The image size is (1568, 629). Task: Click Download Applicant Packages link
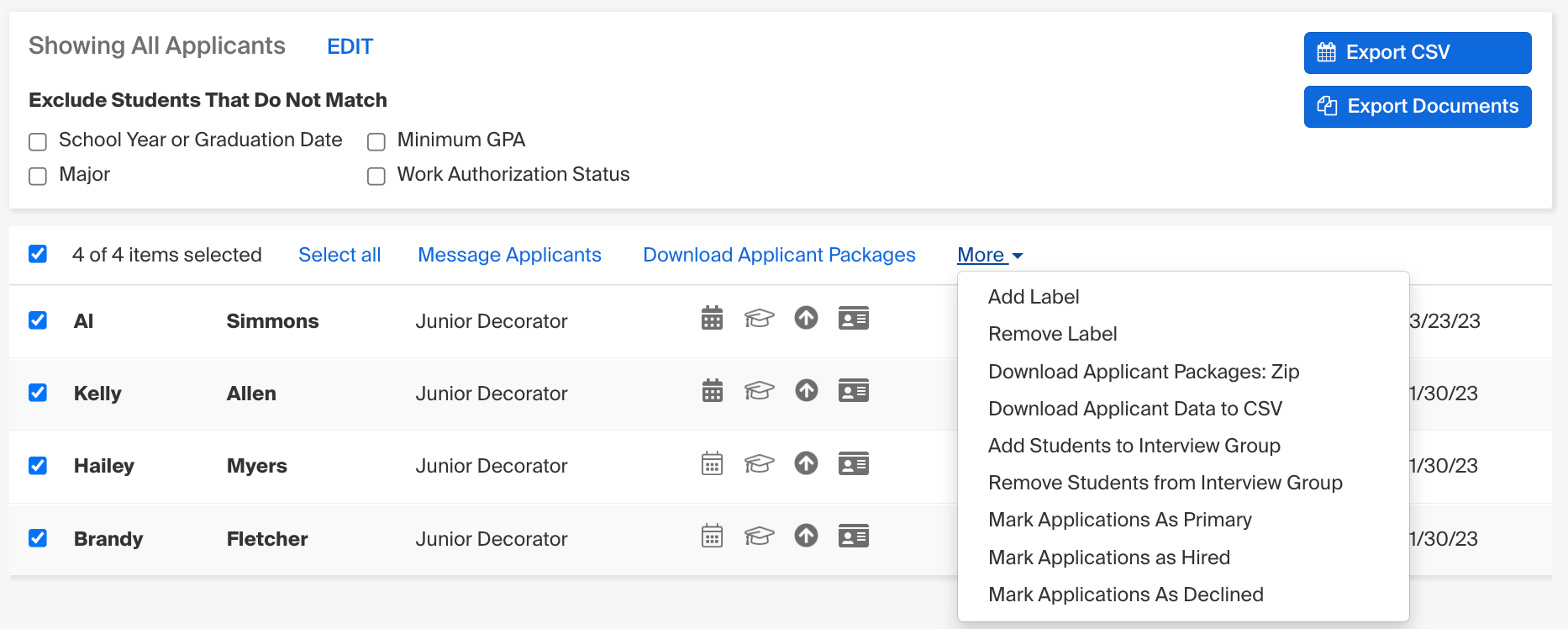tap(779, 255)
